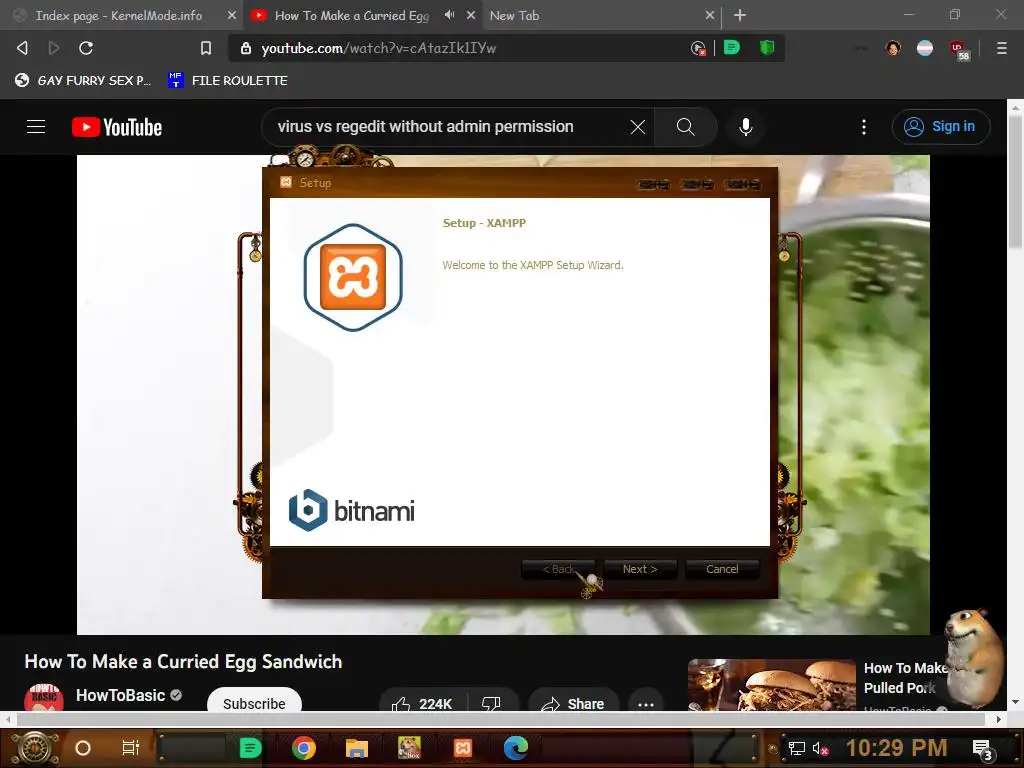Switch to the How To Make a Curried Egg tab

(x=351, y=15)
